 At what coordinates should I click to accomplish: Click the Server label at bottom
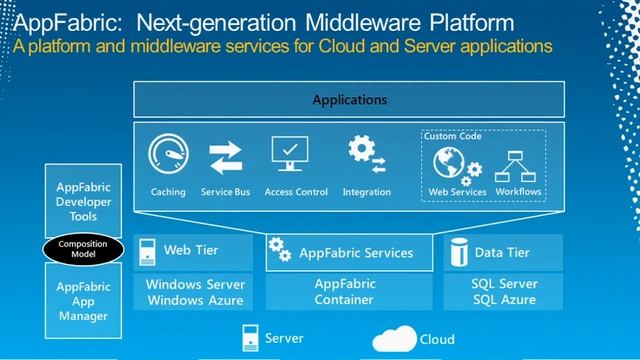[284, 338]
